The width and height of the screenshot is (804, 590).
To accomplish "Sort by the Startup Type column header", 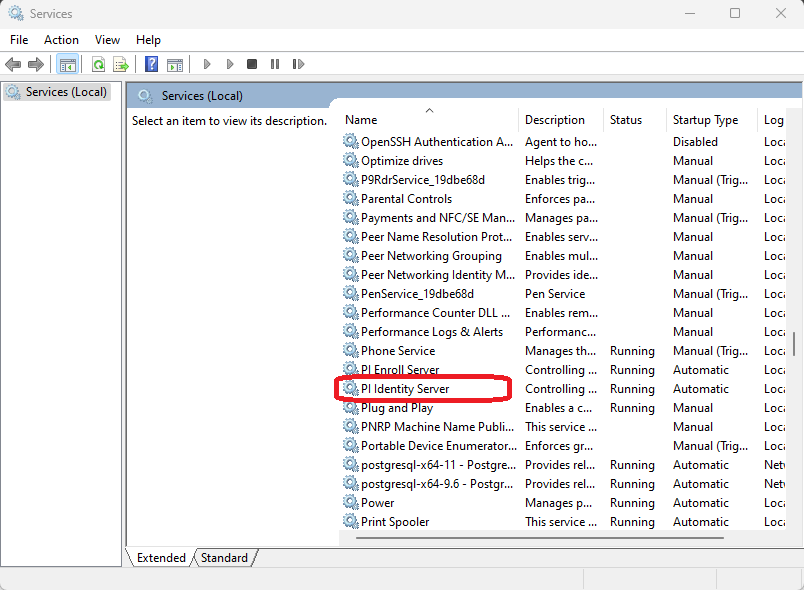I will click(x=712, y=119).
